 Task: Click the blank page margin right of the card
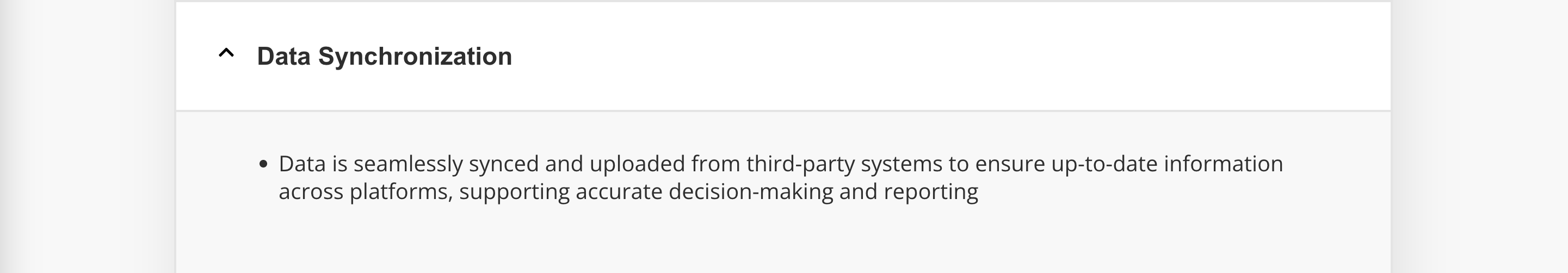pos(1480,137)
